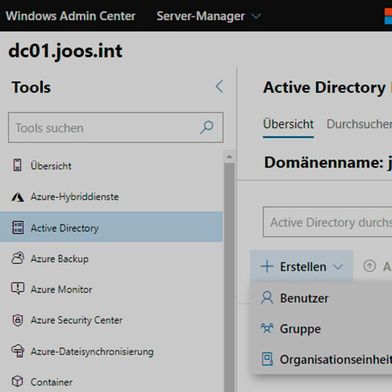Click the Tools list vertical scrollbar thumb

coord(229,277)
